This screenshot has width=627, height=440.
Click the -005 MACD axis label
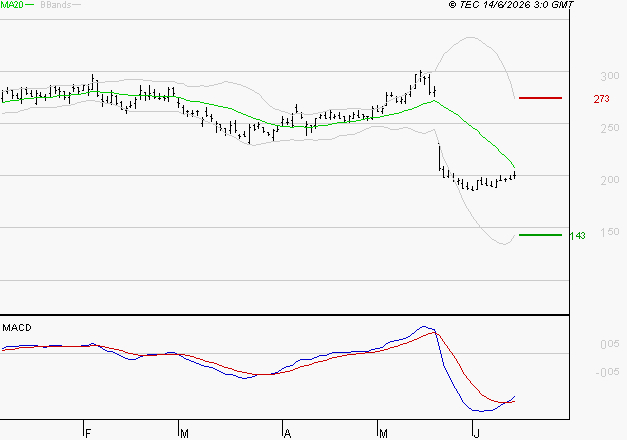(x=607, y=372)
